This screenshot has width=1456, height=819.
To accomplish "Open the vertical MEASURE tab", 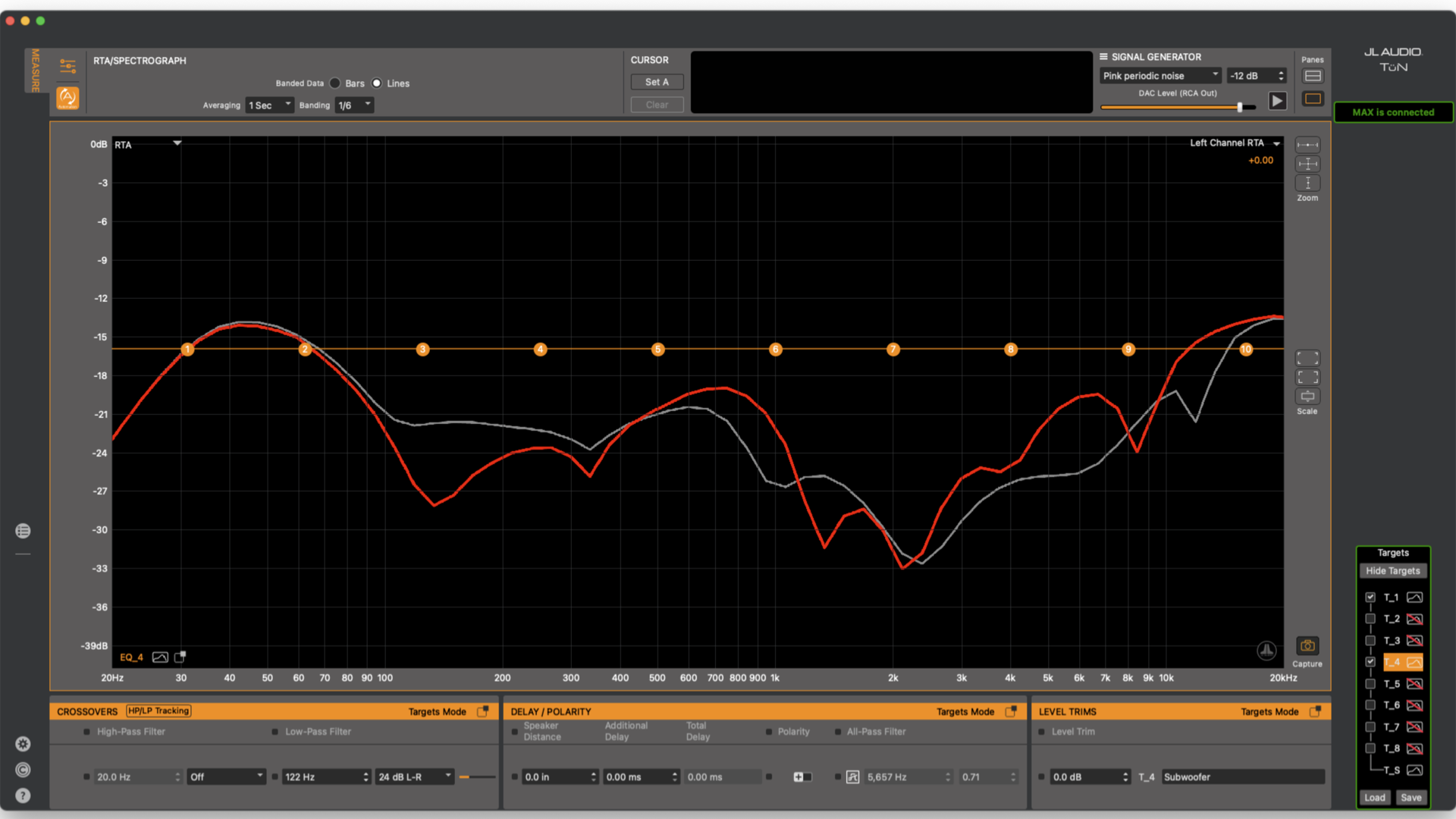I will (34, 71).
